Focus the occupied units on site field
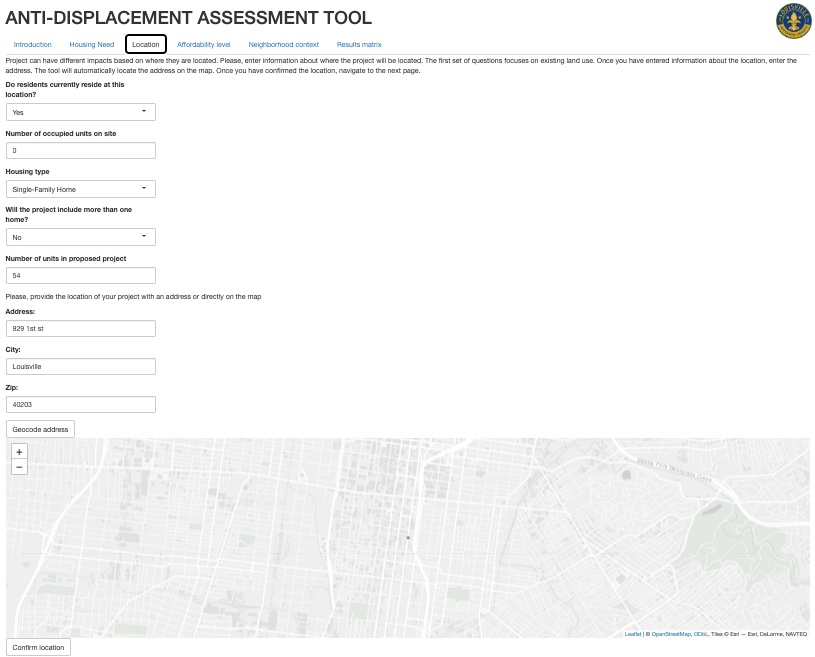Image resolution: width=815 pixels, height=657 pixels. click(80, 151)
